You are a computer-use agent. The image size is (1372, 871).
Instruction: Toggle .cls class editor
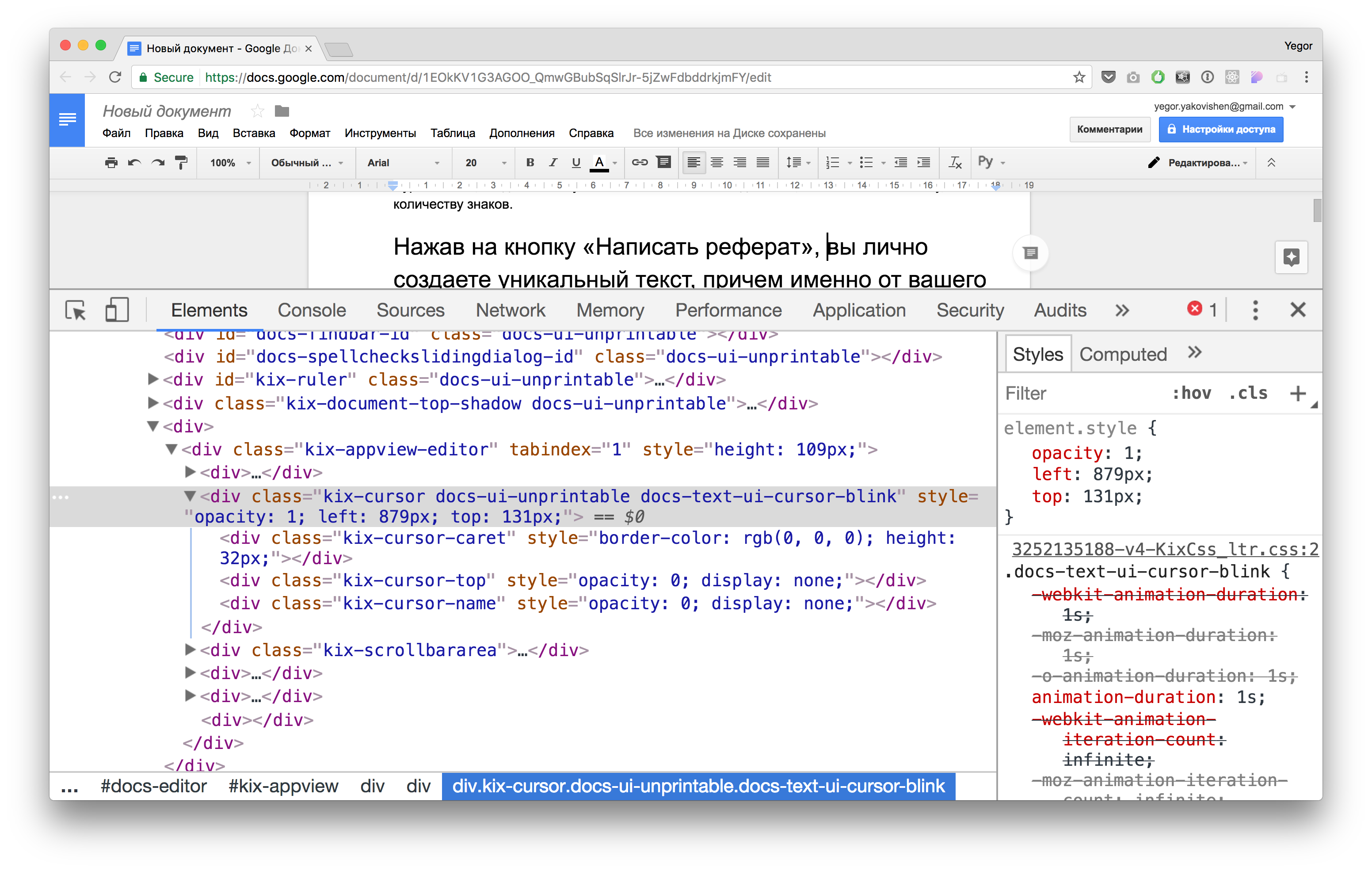(x=1248, y=393)
